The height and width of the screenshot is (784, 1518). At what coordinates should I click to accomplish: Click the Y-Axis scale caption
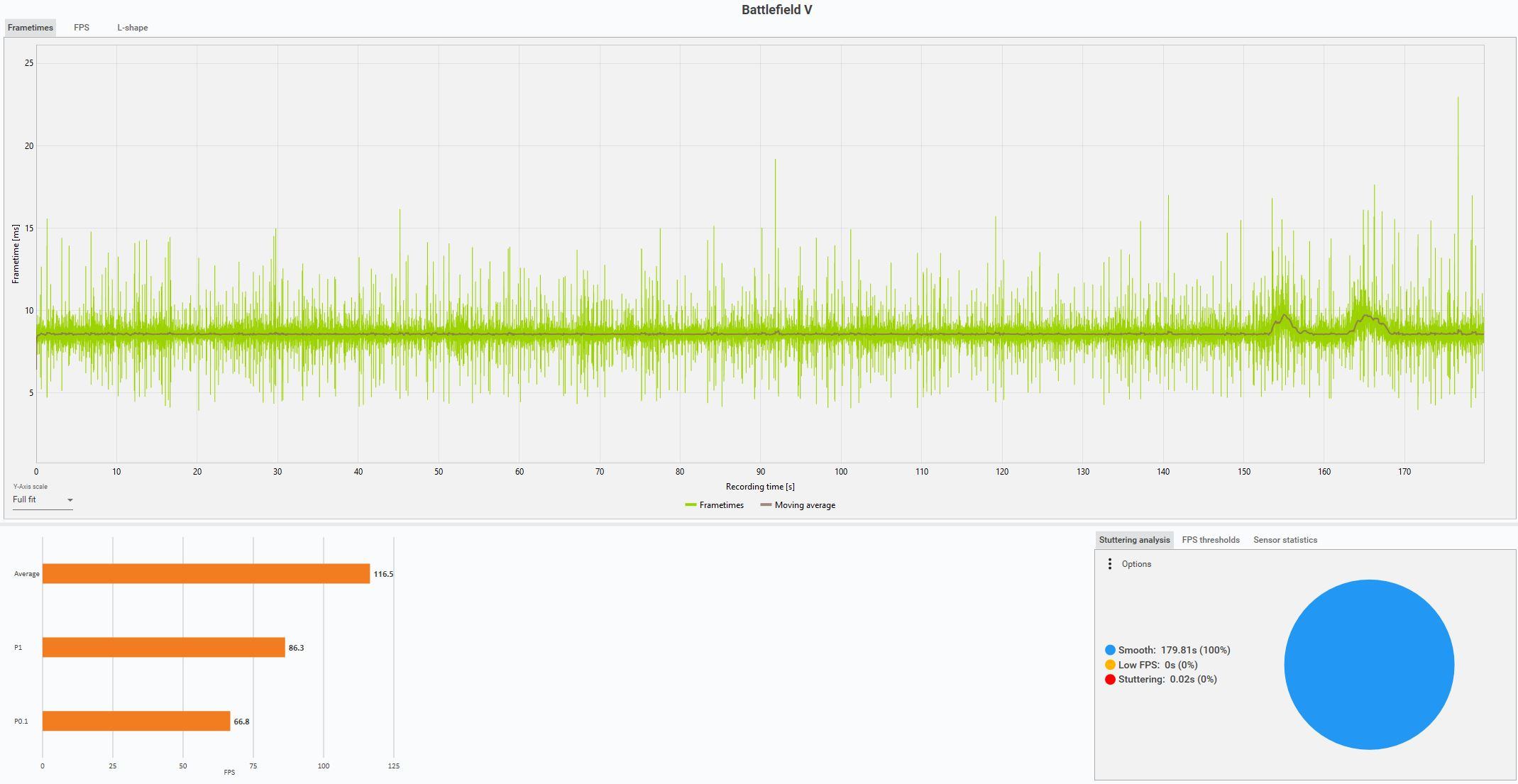click(x=30, y=487)
